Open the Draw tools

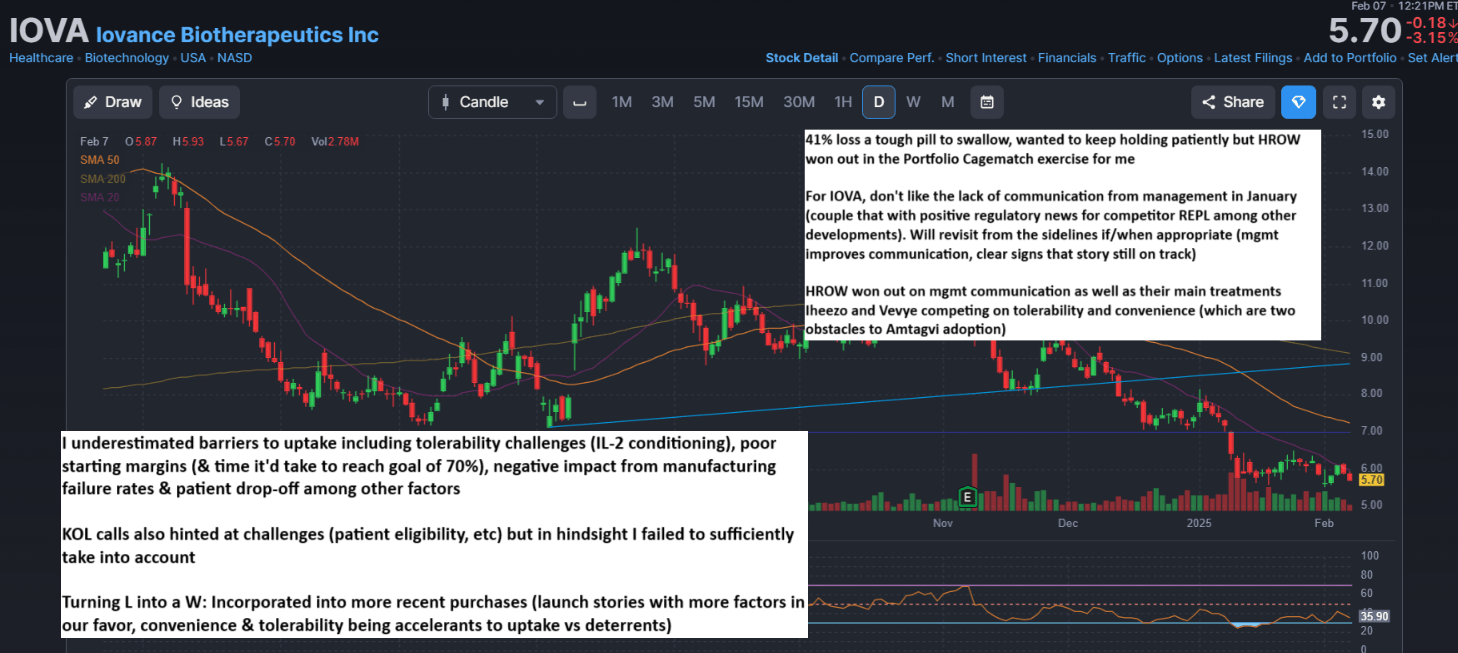[112, 102]
